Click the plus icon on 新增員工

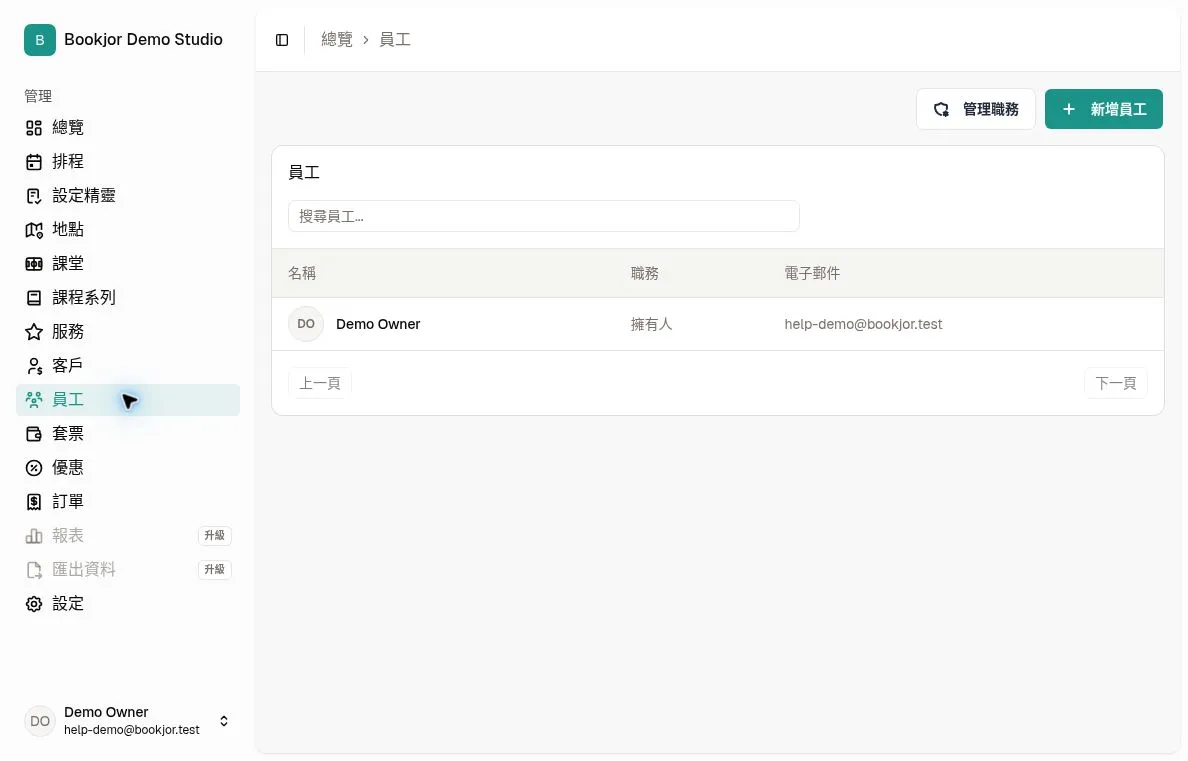1068,109
